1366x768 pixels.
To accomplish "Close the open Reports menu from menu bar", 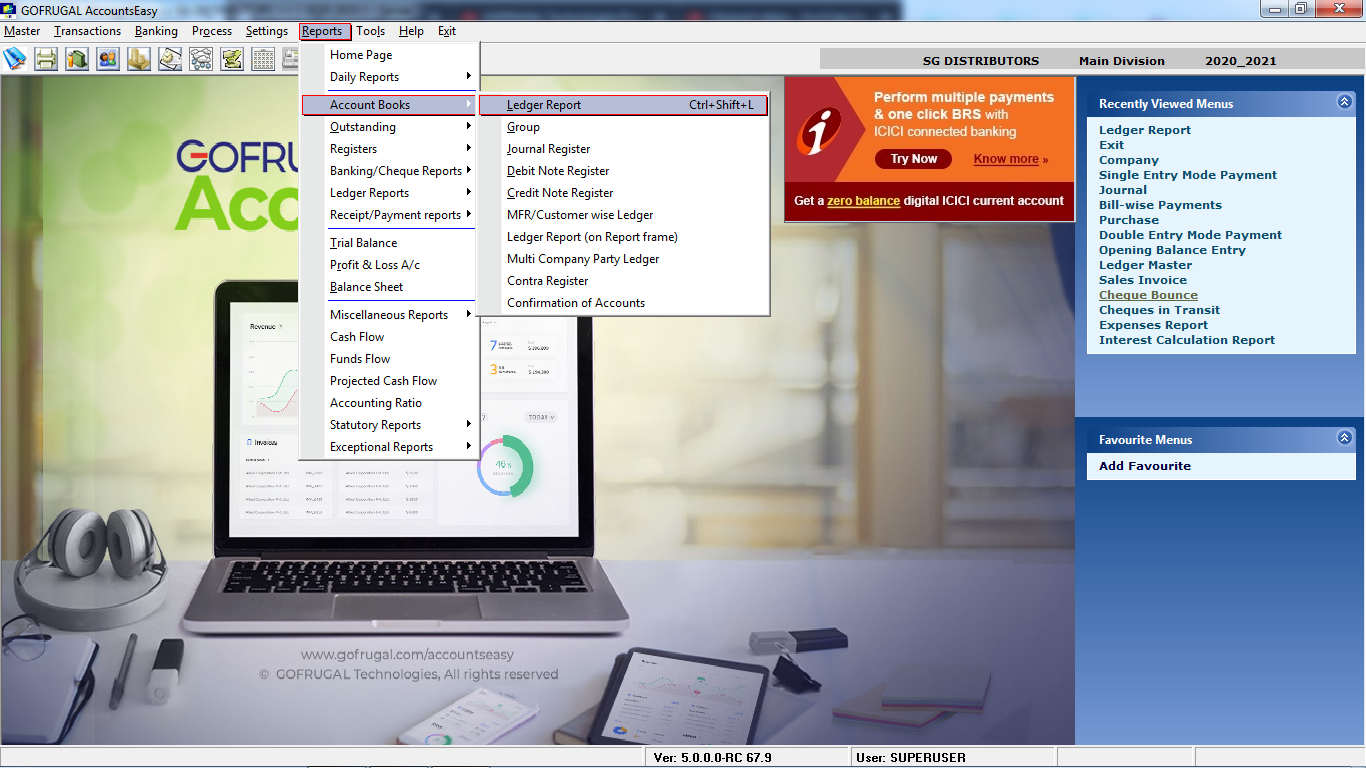I will click(323, 31).
